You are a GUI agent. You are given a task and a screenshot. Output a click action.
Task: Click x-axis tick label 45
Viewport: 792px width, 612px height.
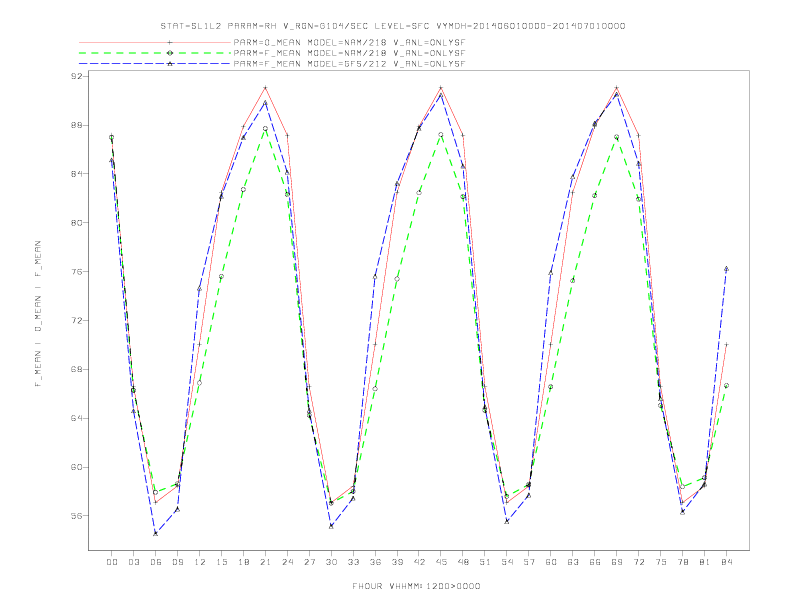441,562
